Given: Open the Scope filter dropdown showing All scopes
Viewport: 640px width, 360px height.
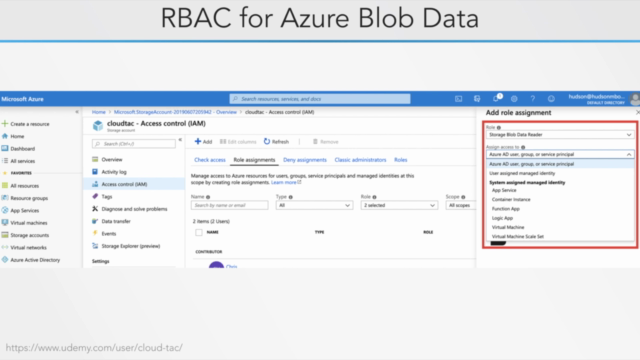Looking at the screenshot, I should [x=460, y=205].
